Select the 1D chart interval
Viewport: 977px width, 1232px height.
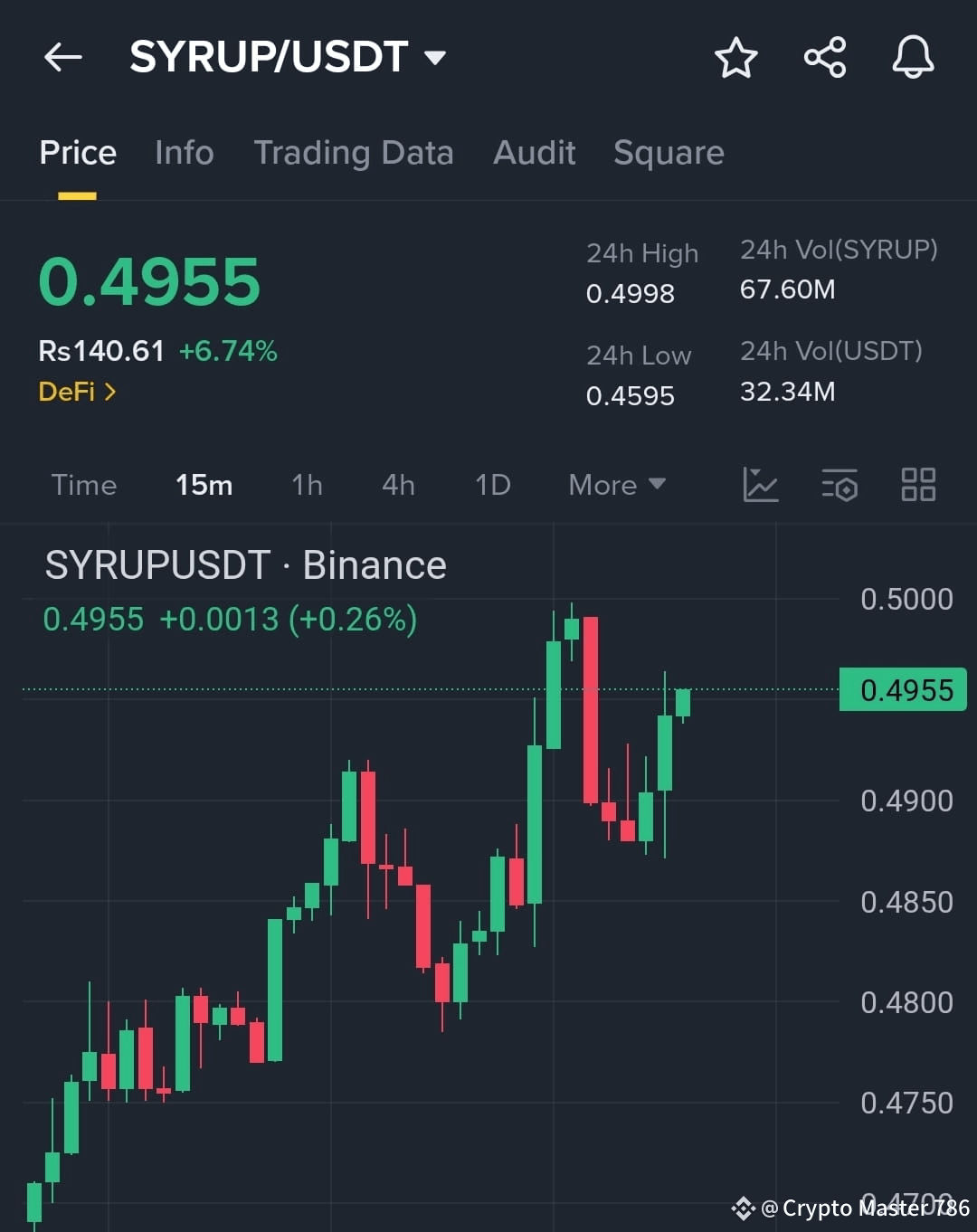493,485
